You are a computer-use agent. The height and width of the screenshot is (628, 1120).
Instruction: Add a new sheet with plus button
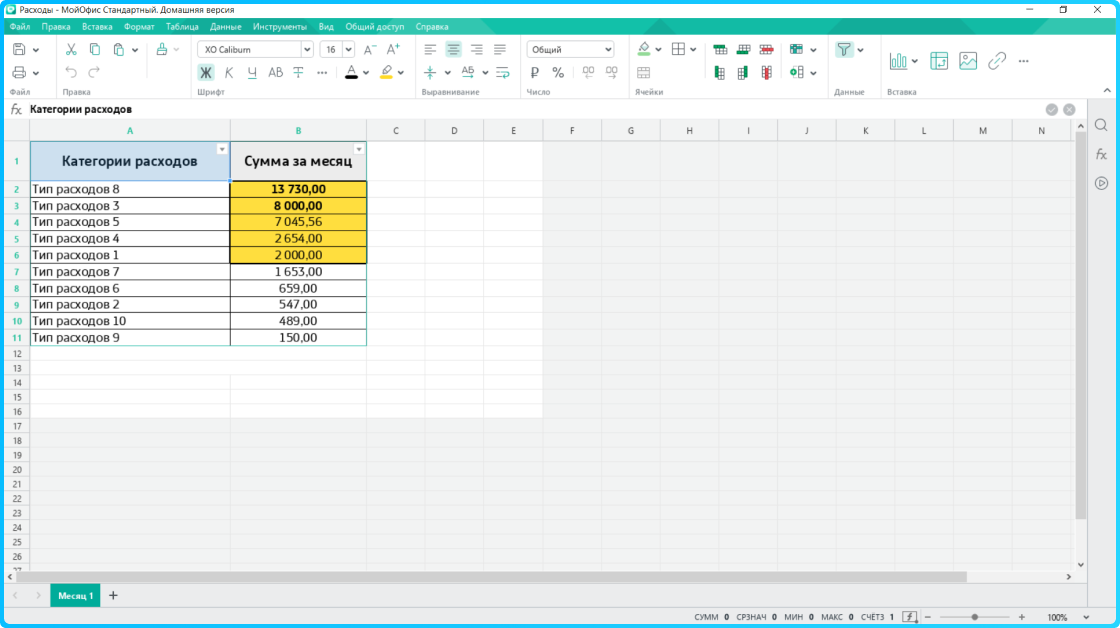tap(113, 596)
